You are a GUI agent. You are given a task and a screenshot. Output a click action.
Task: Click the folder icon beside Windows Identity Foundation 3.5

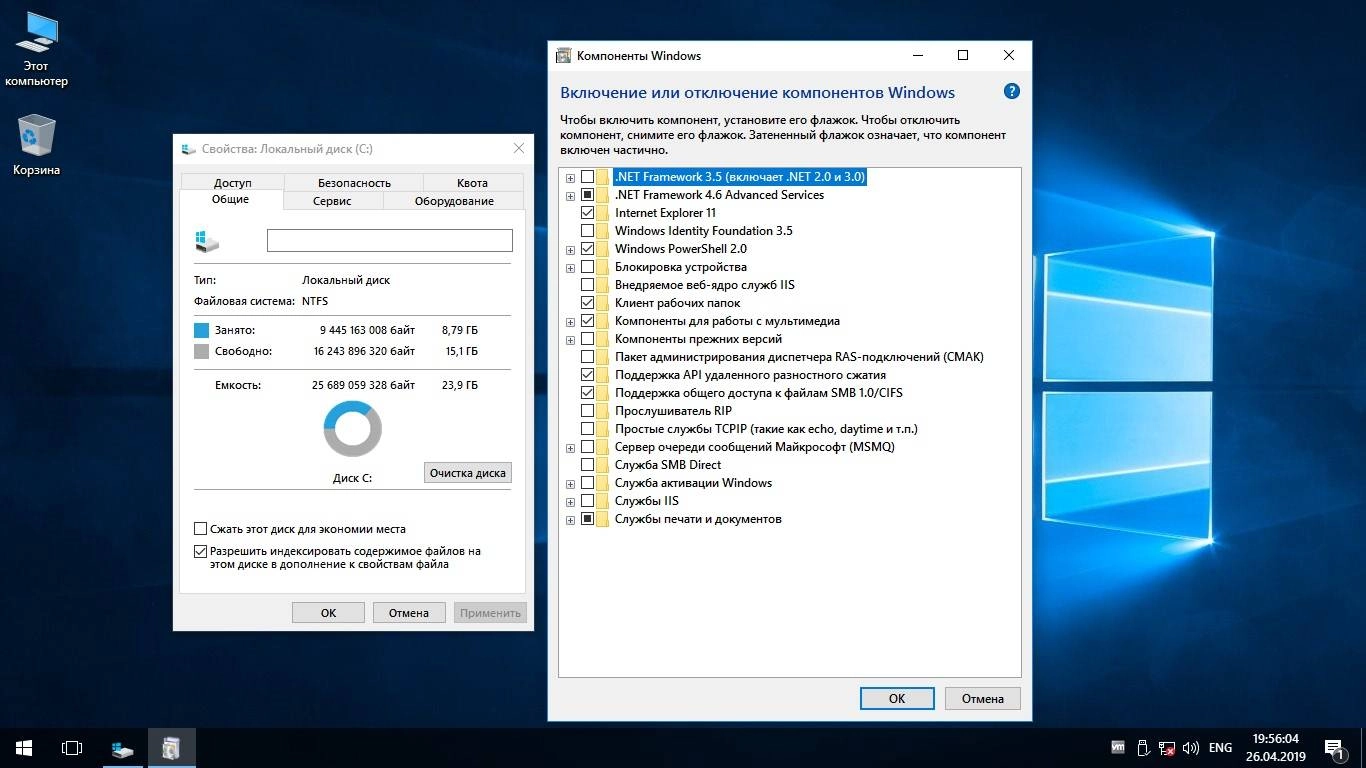pos(603,231)
